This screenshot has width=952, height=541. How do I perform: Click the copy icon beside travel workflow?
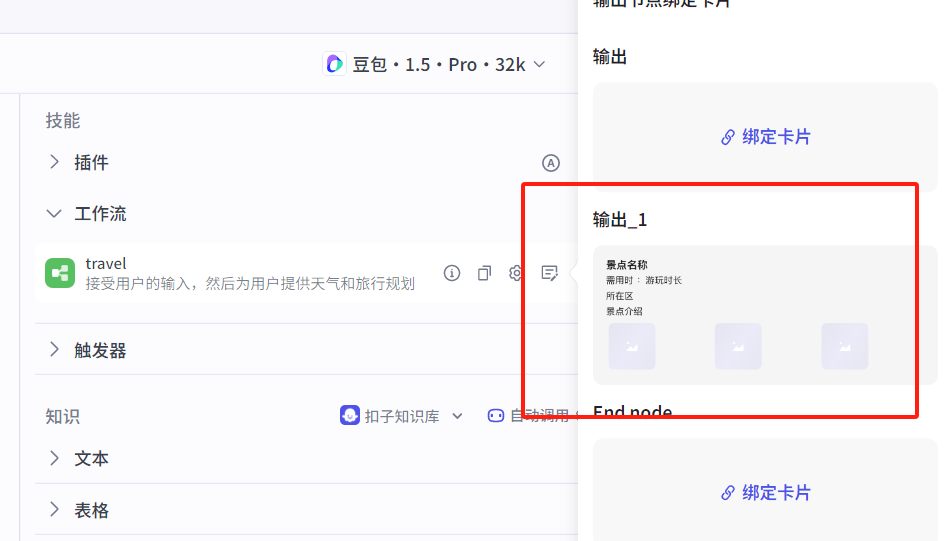[x=484, y=273]
